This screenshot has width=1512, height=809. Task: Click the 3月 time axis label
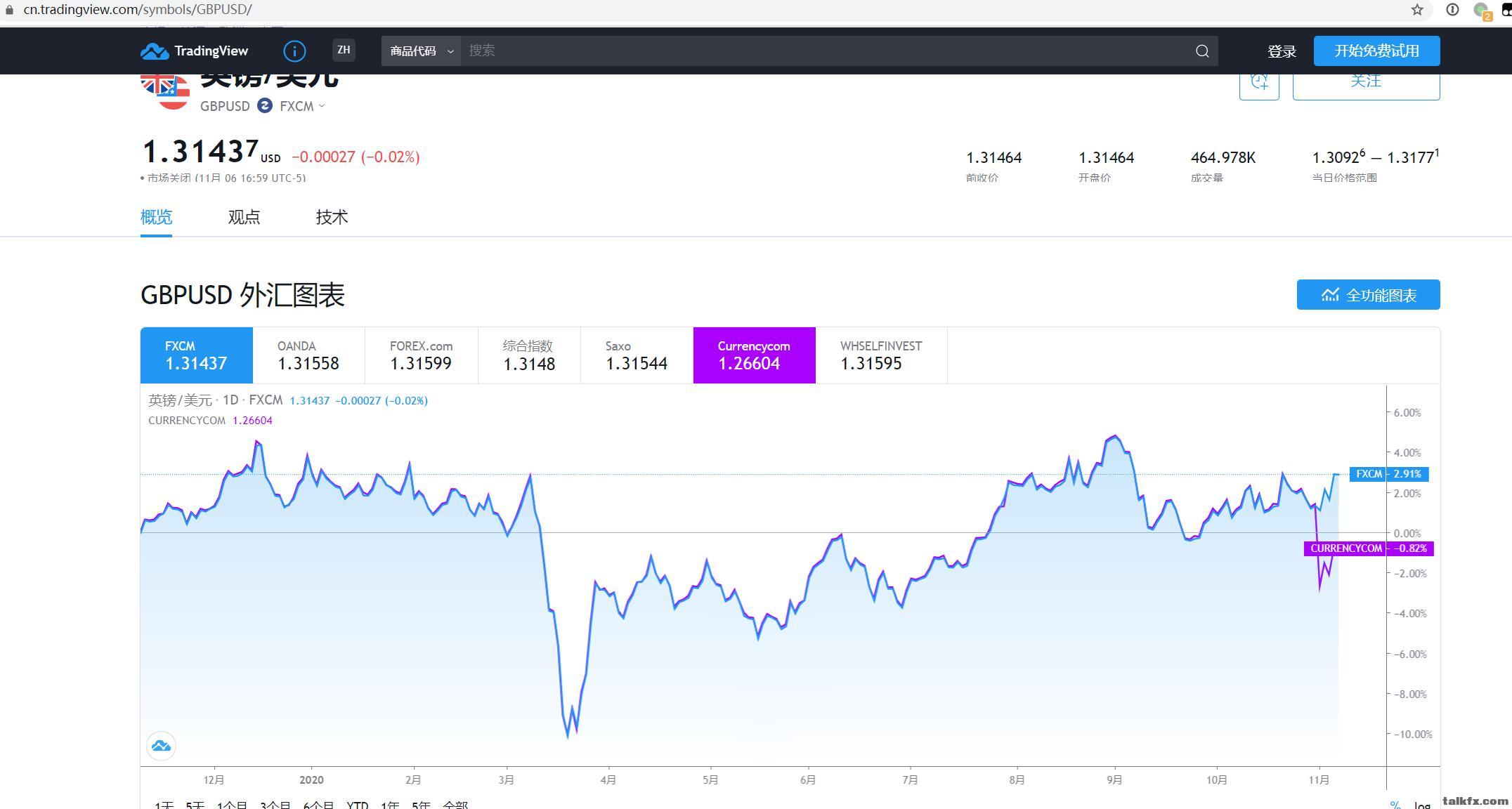click(x=507, y=780)
